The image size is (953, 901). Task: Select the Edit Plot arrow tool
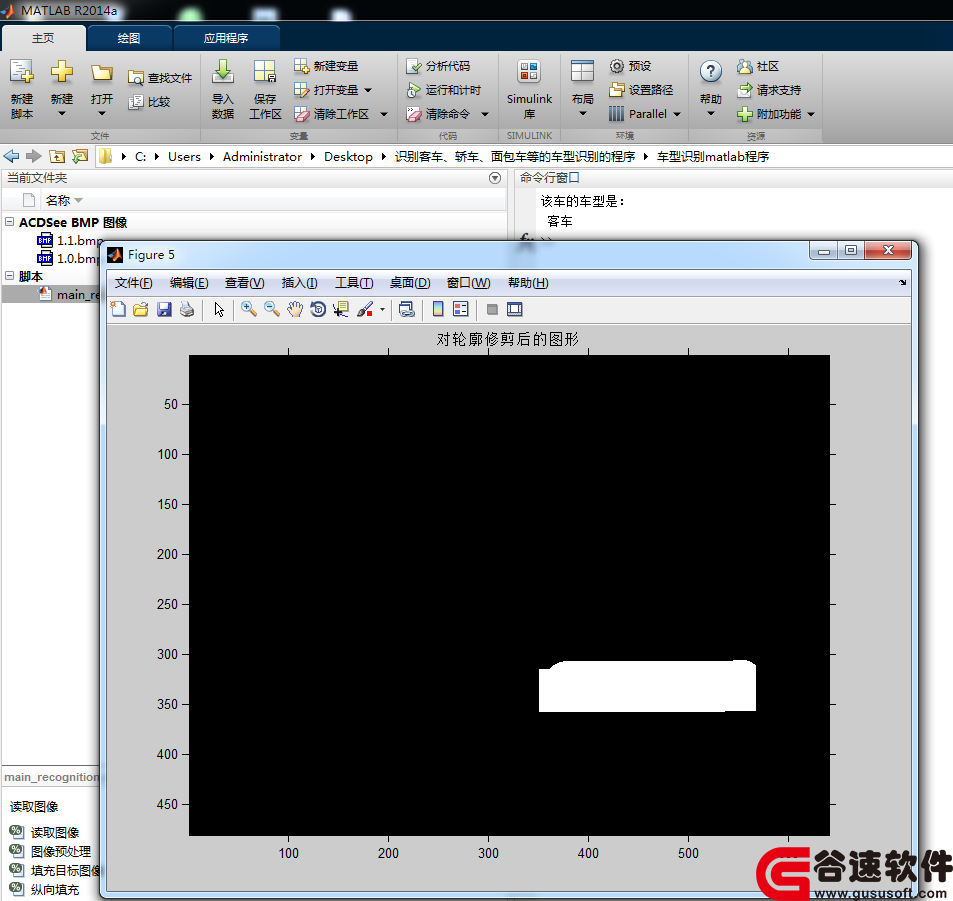[219, 309]
